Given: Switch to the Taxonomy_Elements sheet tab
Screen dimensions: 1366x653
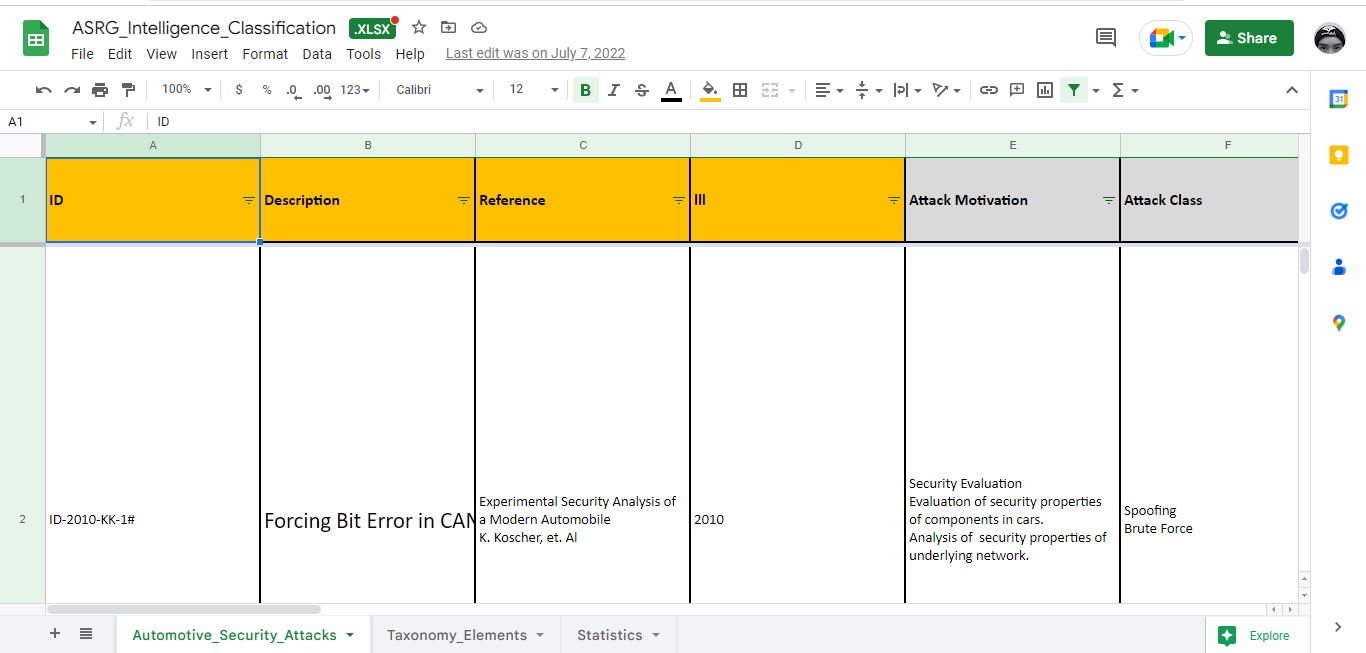Looking at the screenshot, I should click(x=465, y=635).
